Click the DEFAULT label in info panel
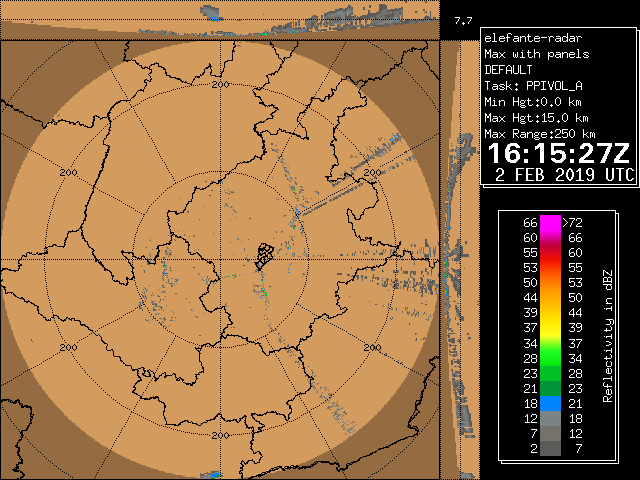 pos(509,70)
